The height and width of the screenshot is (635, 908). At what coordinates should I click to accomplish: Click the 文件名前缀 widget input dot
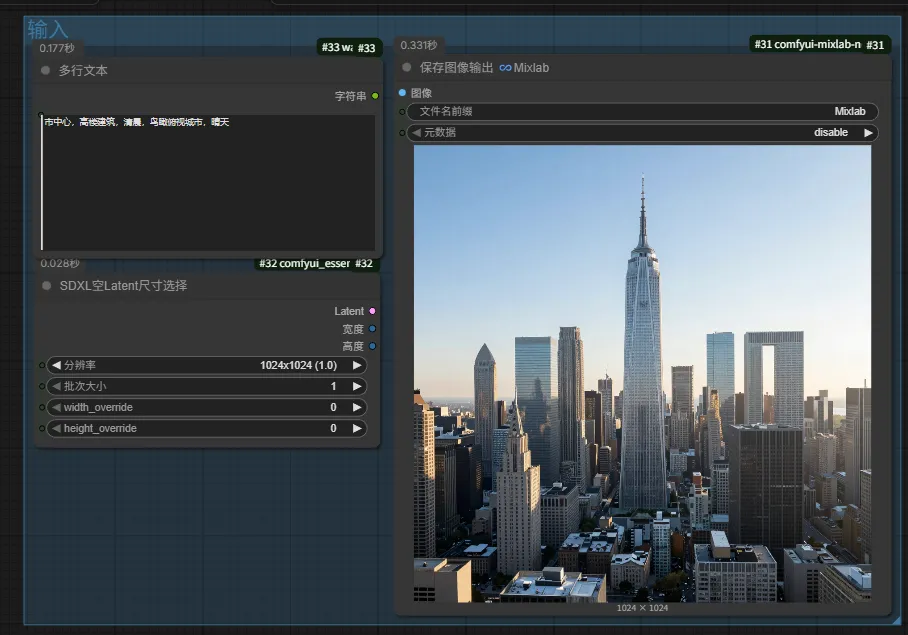coord(402,111)
